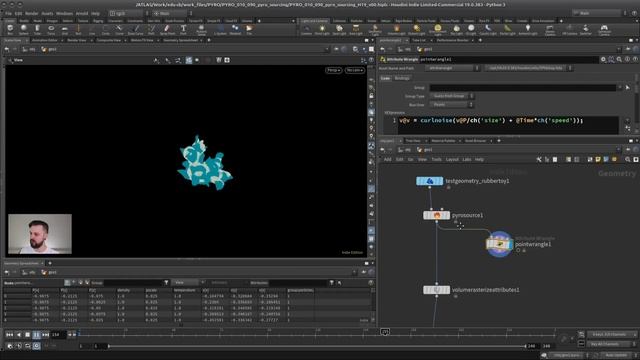This screenshot has height=360, width=640.
Task: Open the File menu
Action: tap(8, 13)
